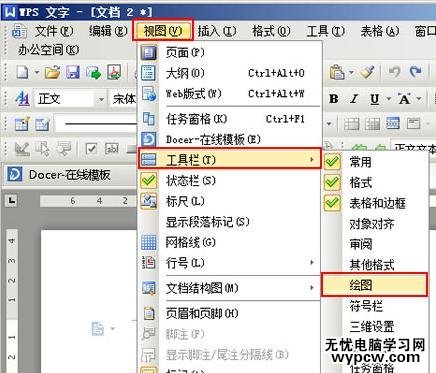The width and height of the screenshot is (436, 373).
Task: Switch to Web版式(W) layout
Action: [x=230, y=94]
